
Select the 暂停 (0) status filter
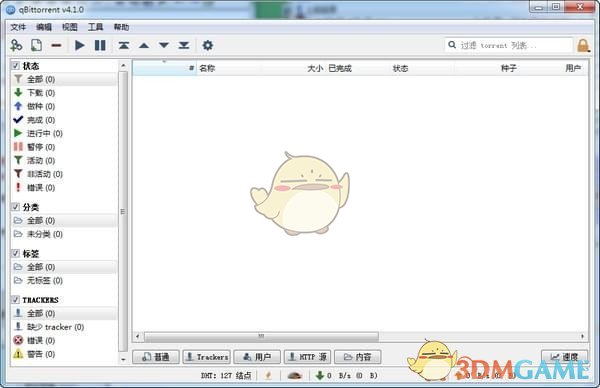point(64,147)
